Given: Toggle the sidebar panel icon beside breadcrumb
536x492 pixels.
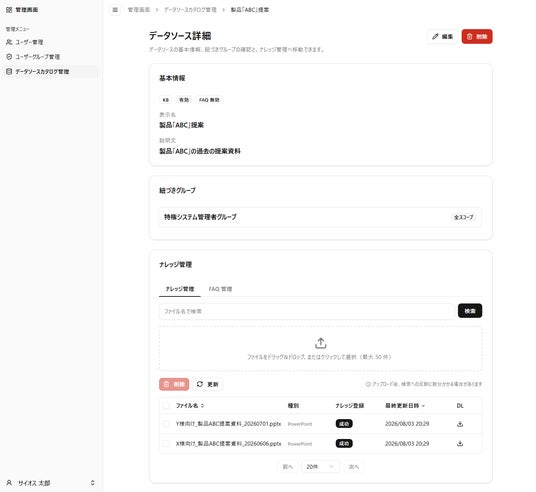Looking at the screenshot, I should (115, 10).
